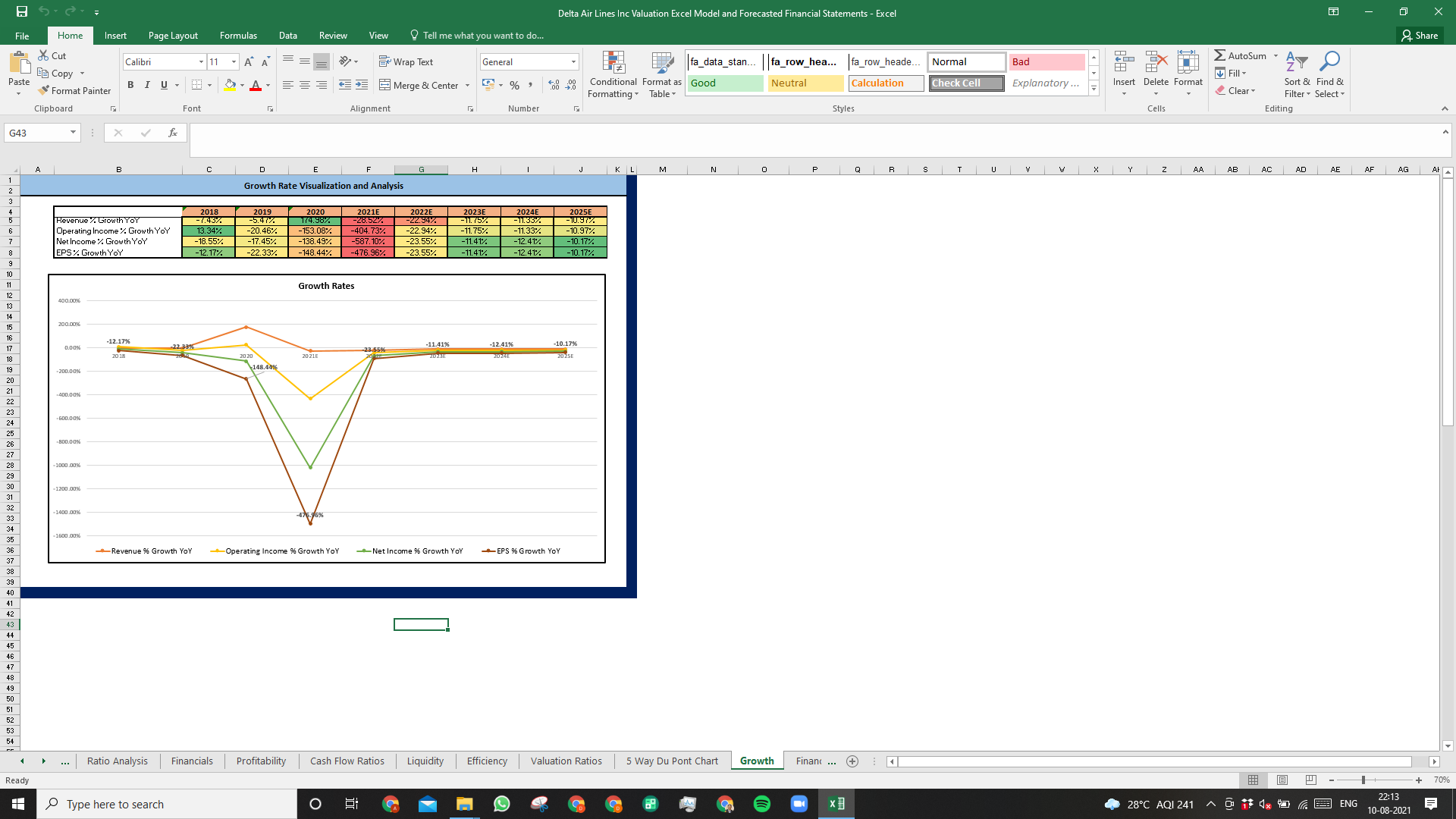Switch to Page Break Preview in status bar
Viewport: 1456px width, 819px height.
coord(1311,780)
